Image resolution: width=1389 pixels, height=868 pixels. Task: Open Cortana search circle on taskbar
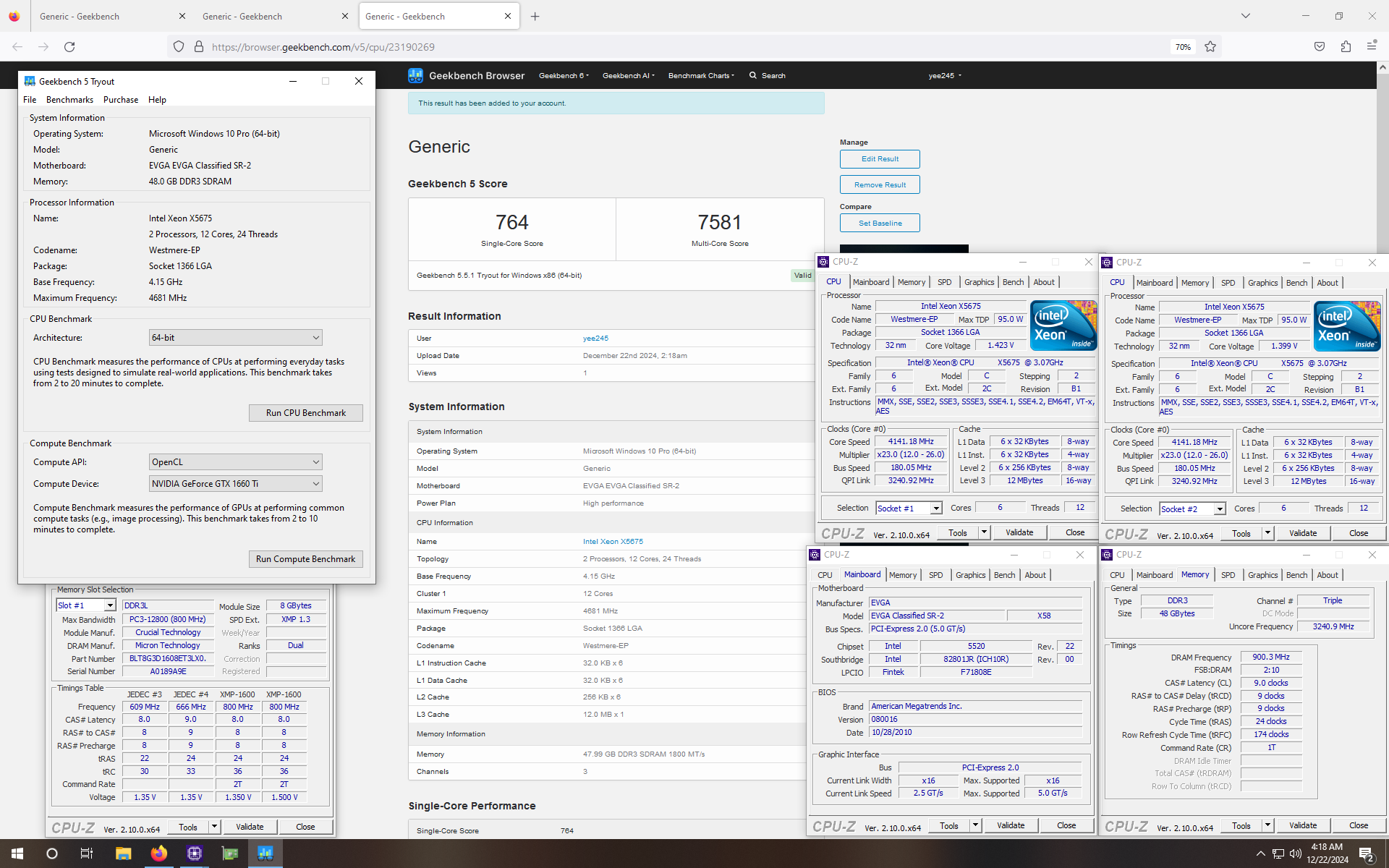[x=52, y=854]
